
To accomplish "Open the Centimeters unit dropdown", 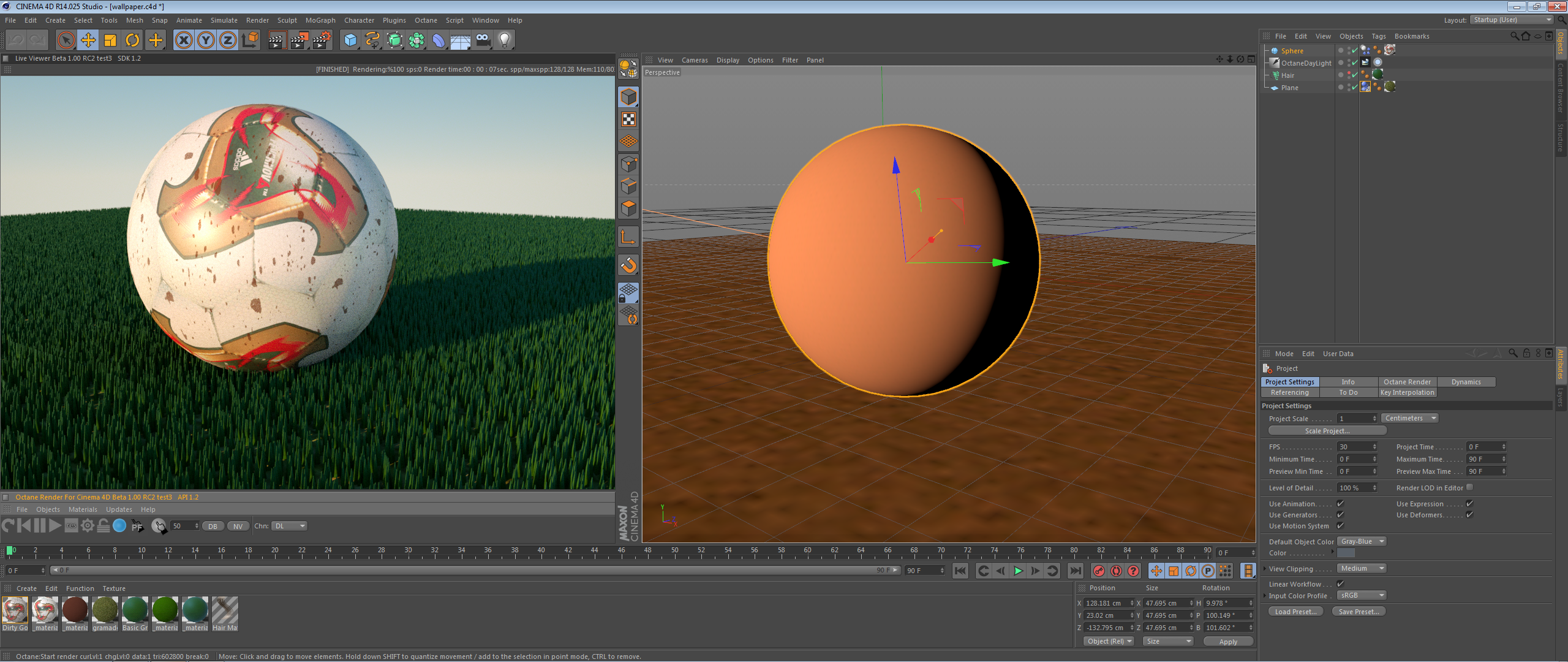I will 1409,418.
